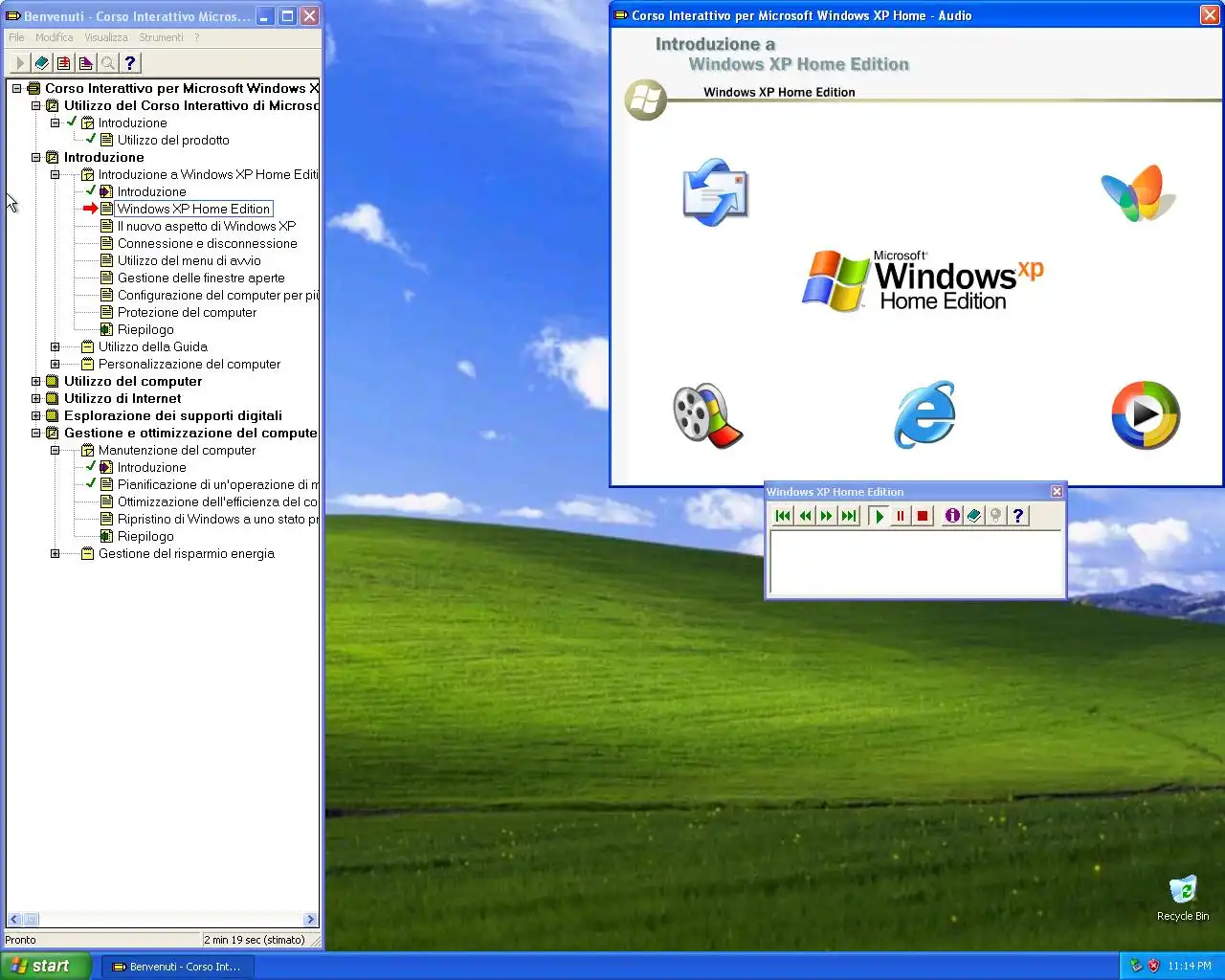Select Utilizzo del prodotto lesson
The height and width of the screenshot is (980, 1225).
[173, 140]
